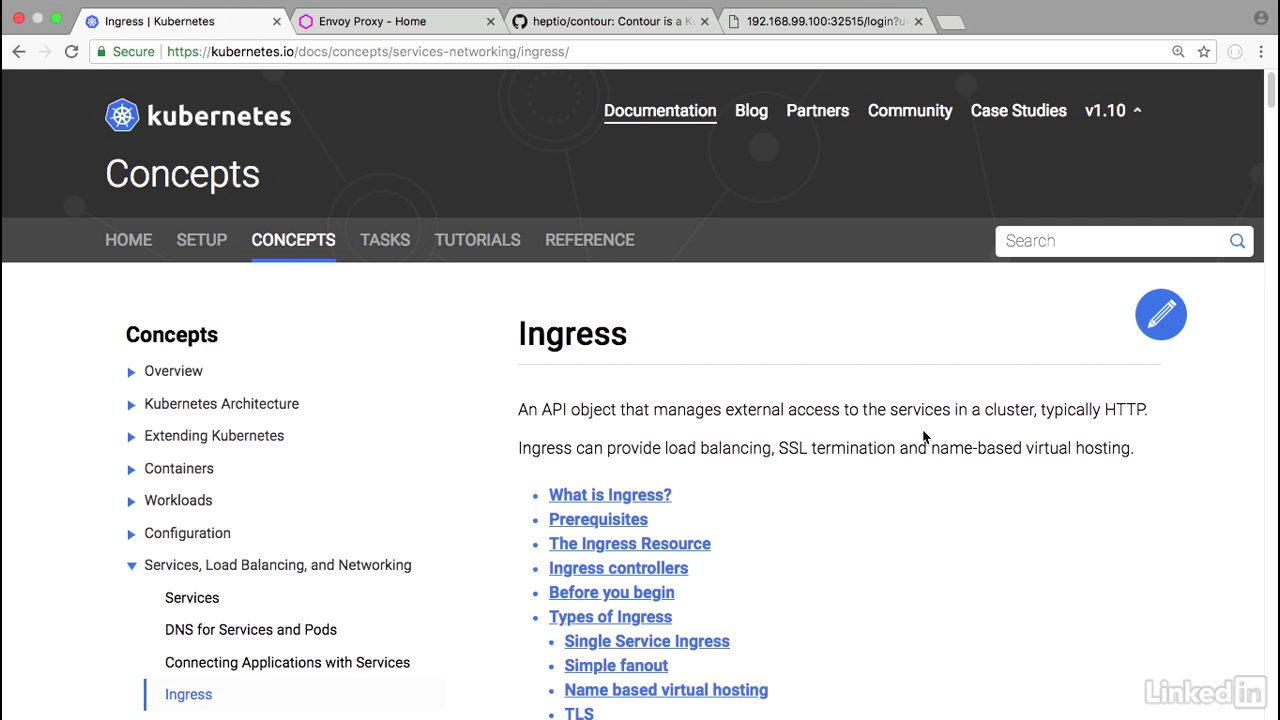Go to the Blog page
The height and width of the screenshot is (720, 1280).
pos(751,111)
